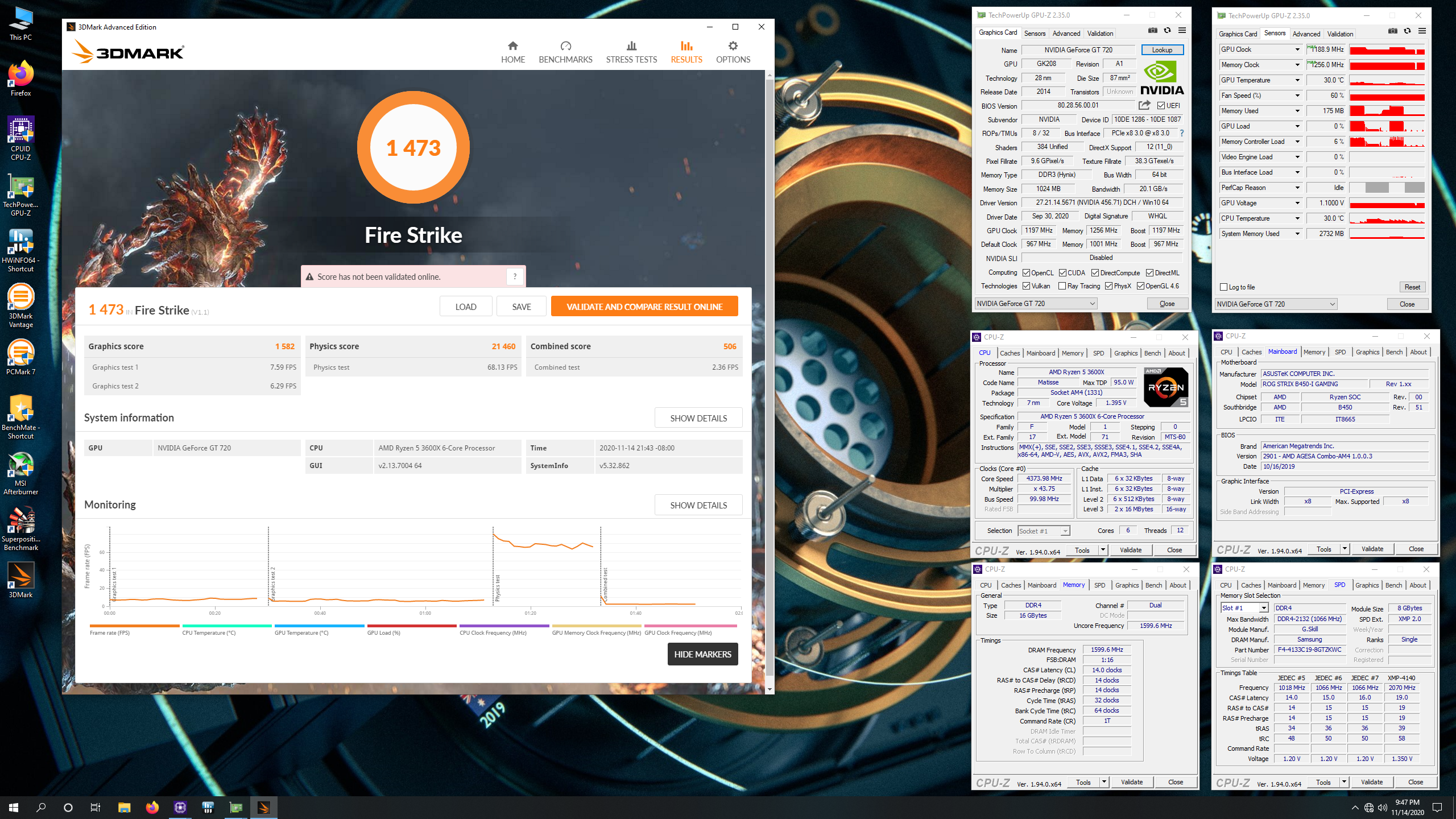Open Tools dropdown arrow in CPU-Z CPU window
This screenshot has height=819, width=1456.
pyautogui.click(x=1103, y=550)
